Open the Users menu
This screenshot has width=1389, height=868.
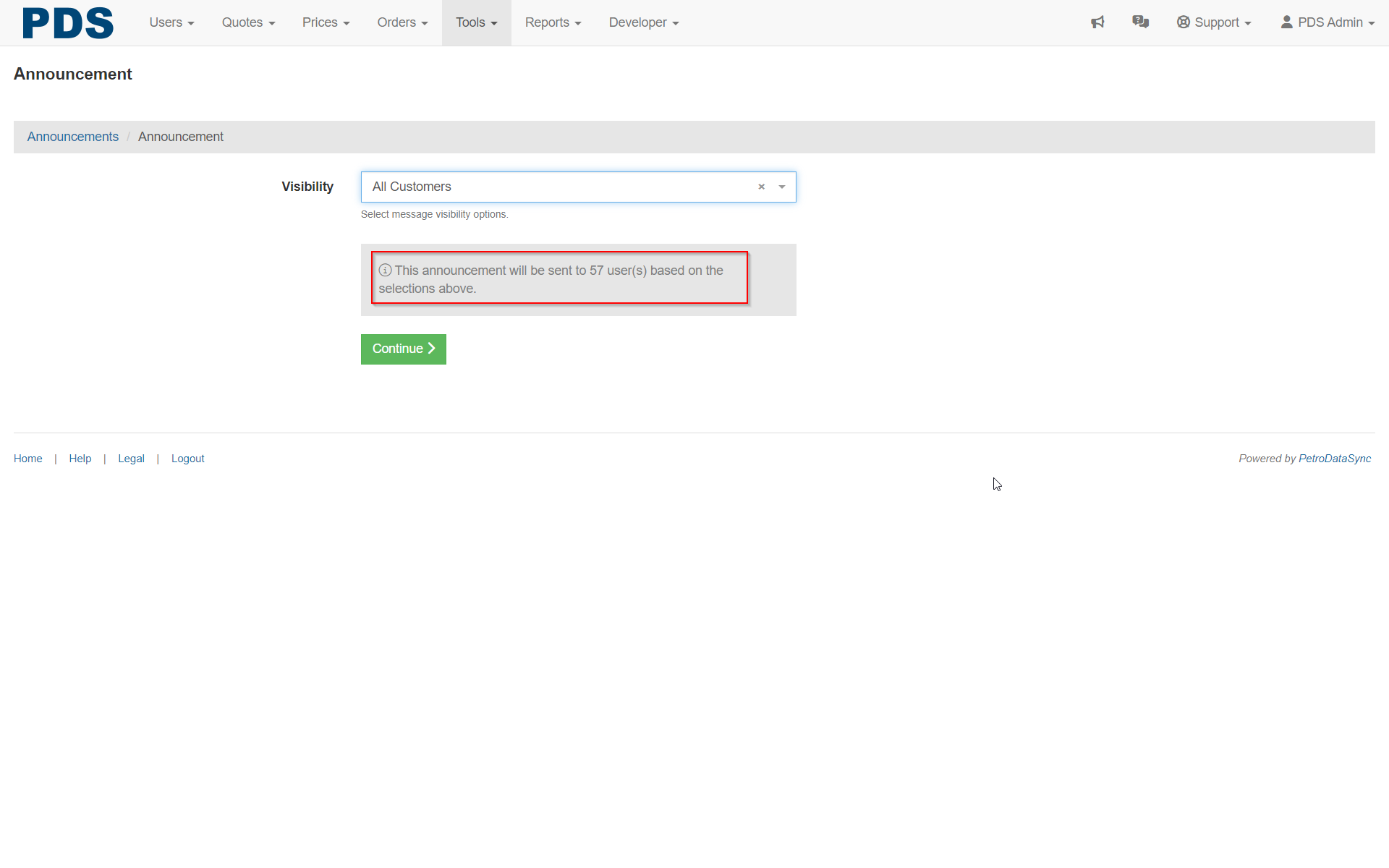(x=171, y=22)
